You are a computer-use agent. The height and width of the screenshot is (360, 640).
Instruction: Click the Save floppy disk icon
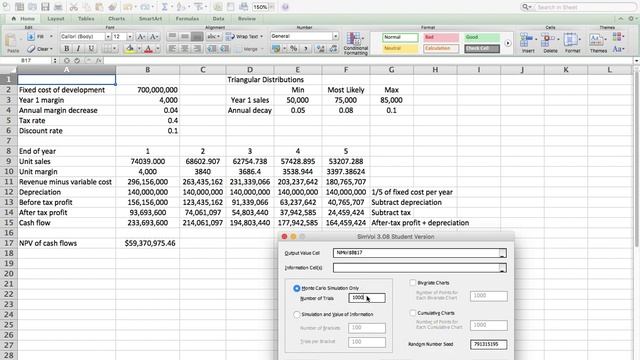coord(45,7)
